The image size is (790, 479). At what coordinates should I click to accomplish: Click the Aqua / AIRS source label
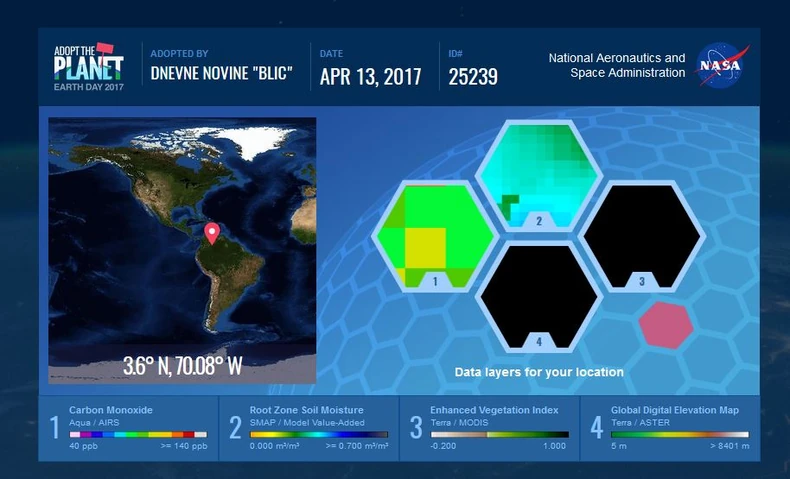tap(94, 423)
